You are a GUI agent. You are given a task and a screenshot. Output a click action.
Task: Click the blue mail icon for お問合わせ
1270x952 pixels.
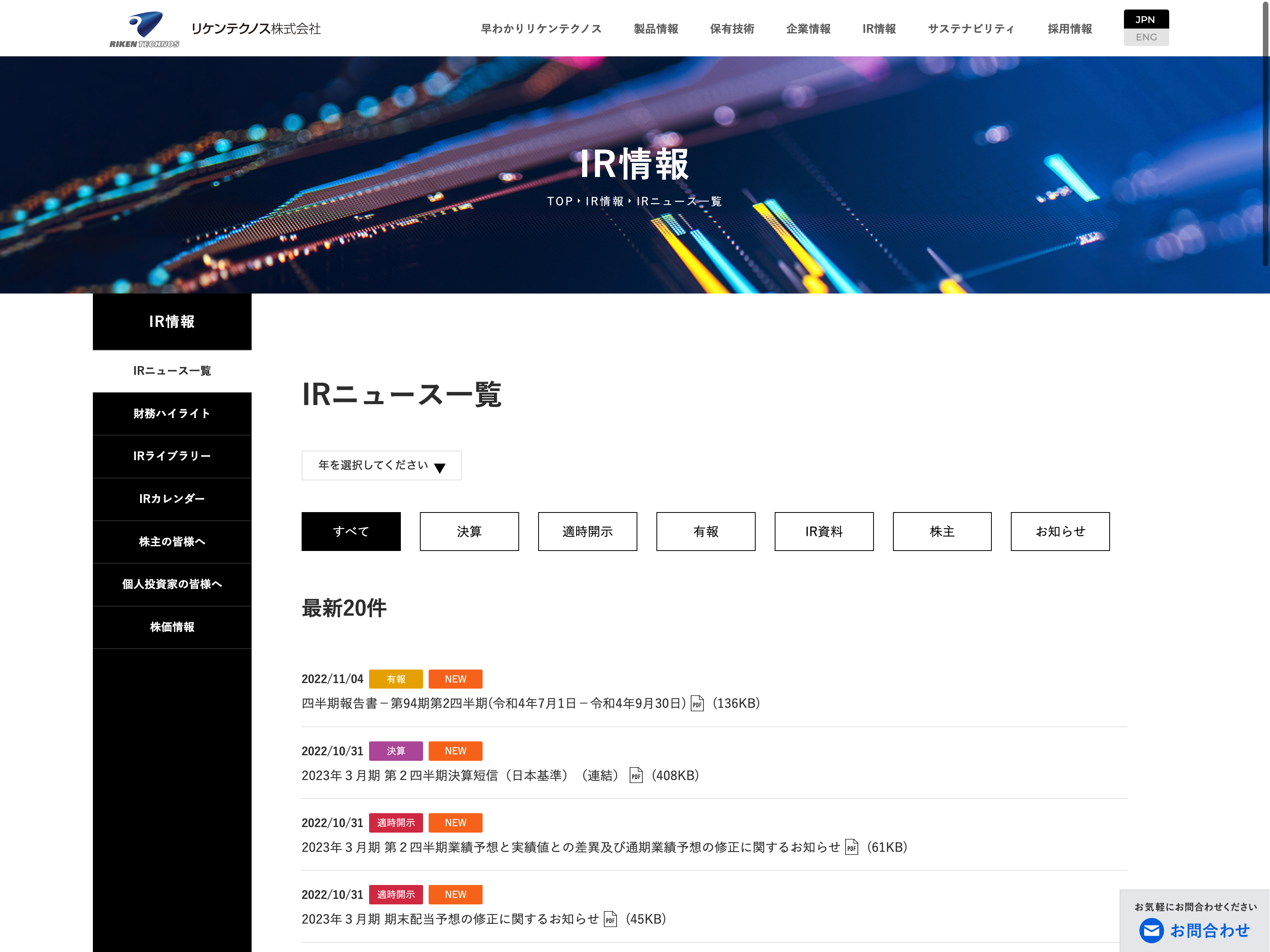(x=1151, y=930)
